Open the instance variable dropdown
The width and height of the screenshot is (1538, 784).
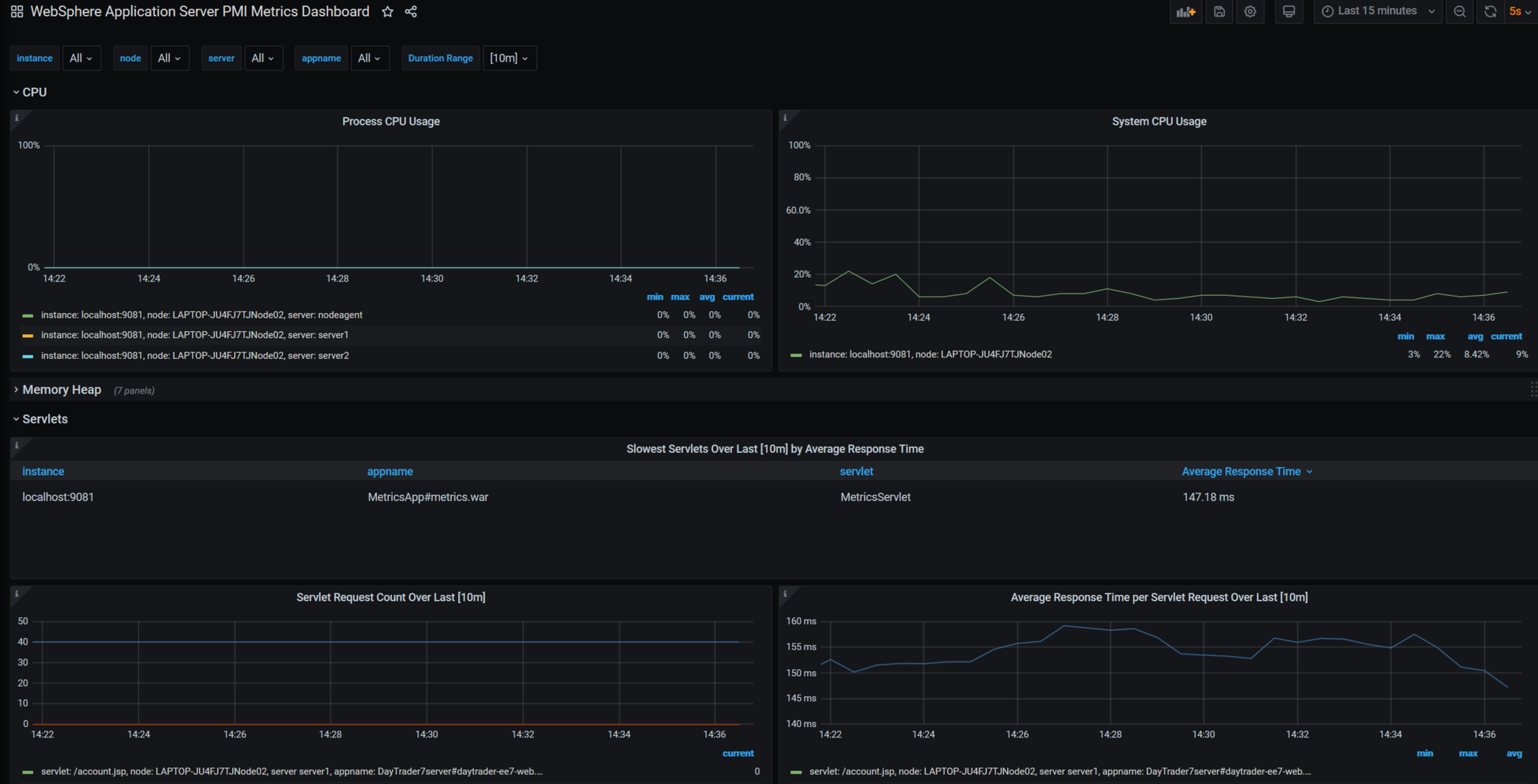tap(82, 58)
